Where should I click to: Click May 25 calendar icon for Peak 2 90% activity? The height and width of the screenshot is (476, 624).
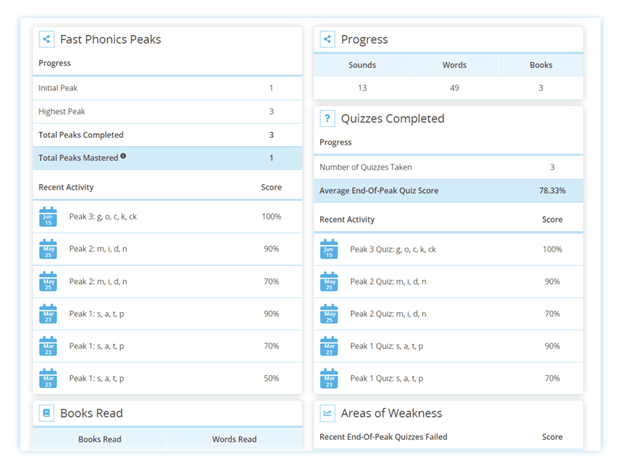pyautogui.click(x=48, y=249)
